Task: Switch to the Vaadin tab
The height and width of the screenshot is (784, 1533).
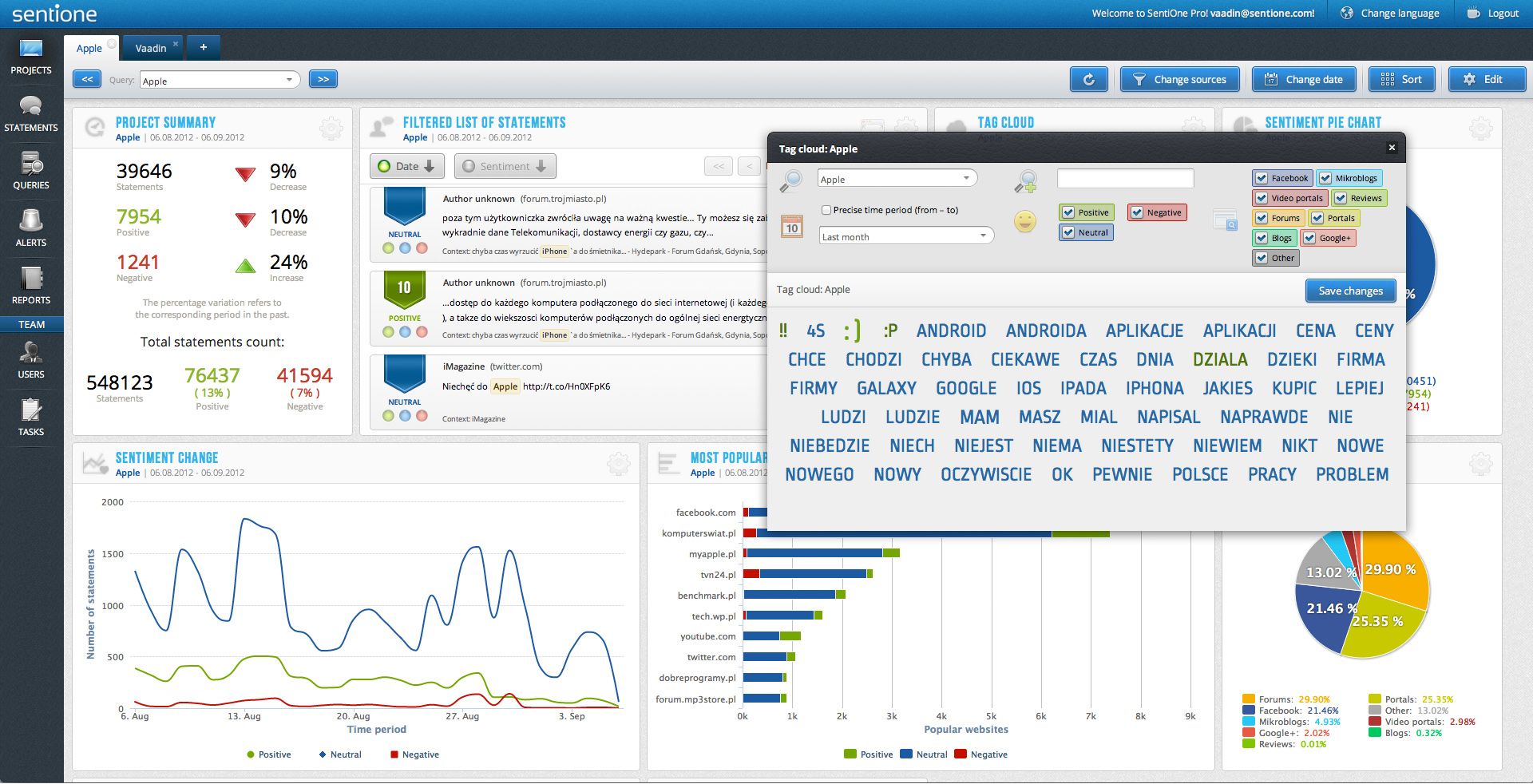Action: 151,49
